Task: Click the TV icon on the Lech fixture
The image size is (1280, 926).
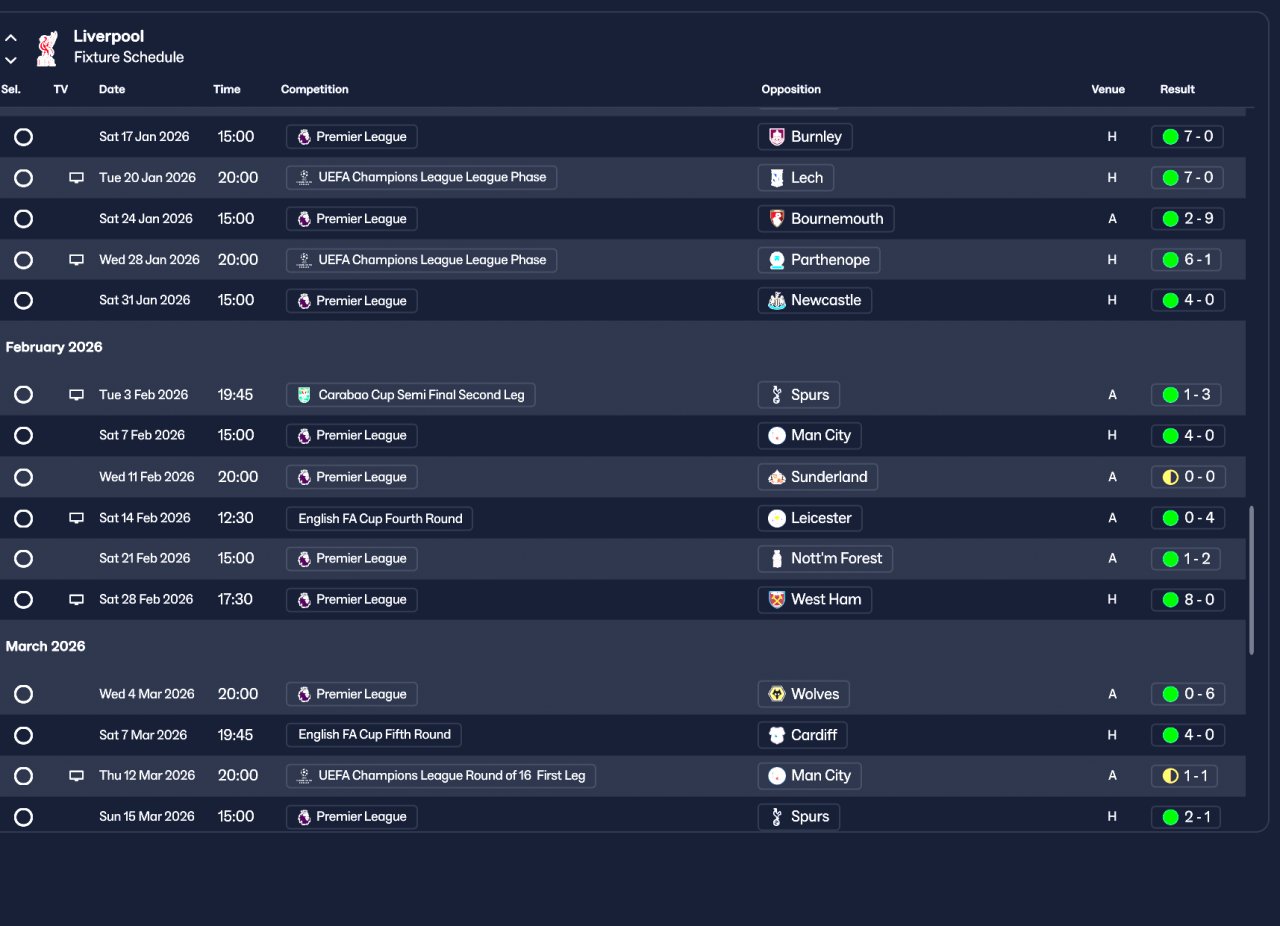Action: point(76,178)
